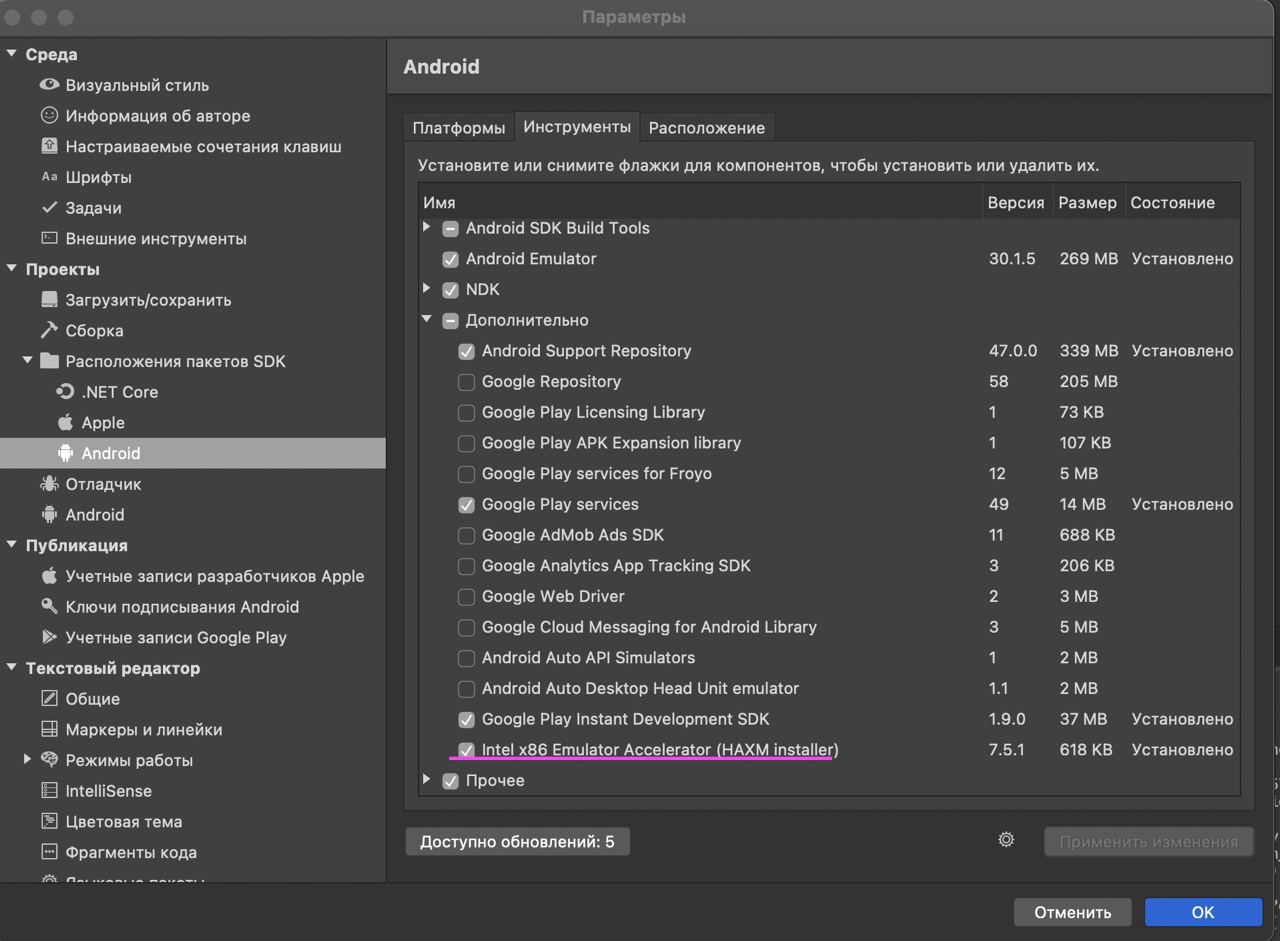Switch to the Платформы tab
The image size is (1280, 941).
[x=459, y=128]
